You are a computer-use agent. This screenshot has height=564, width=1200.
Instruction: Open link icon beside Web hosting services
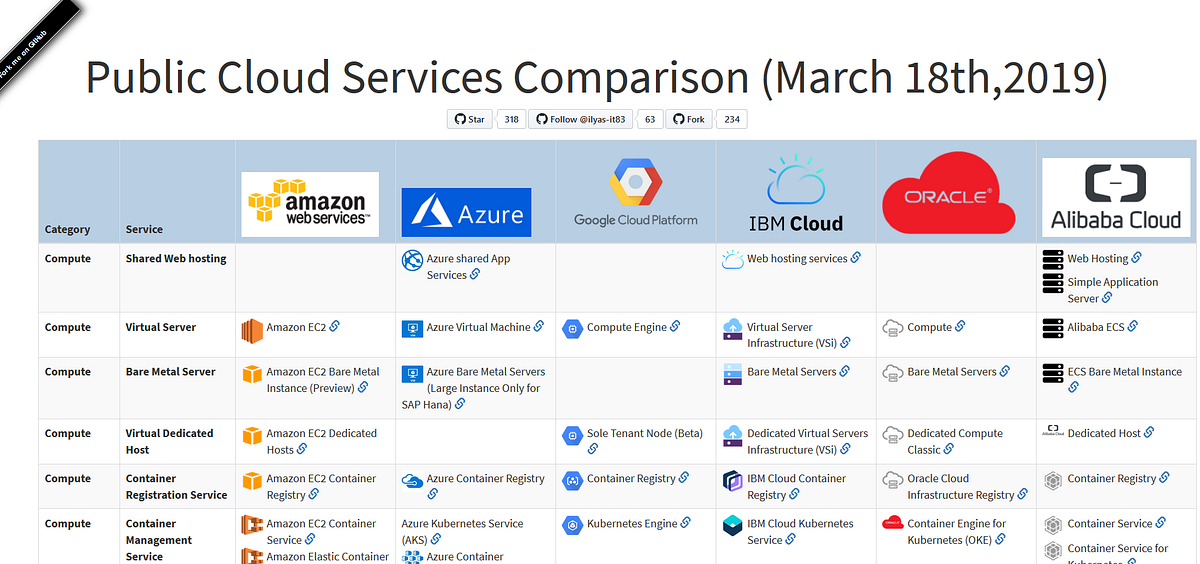pos(856,258)
